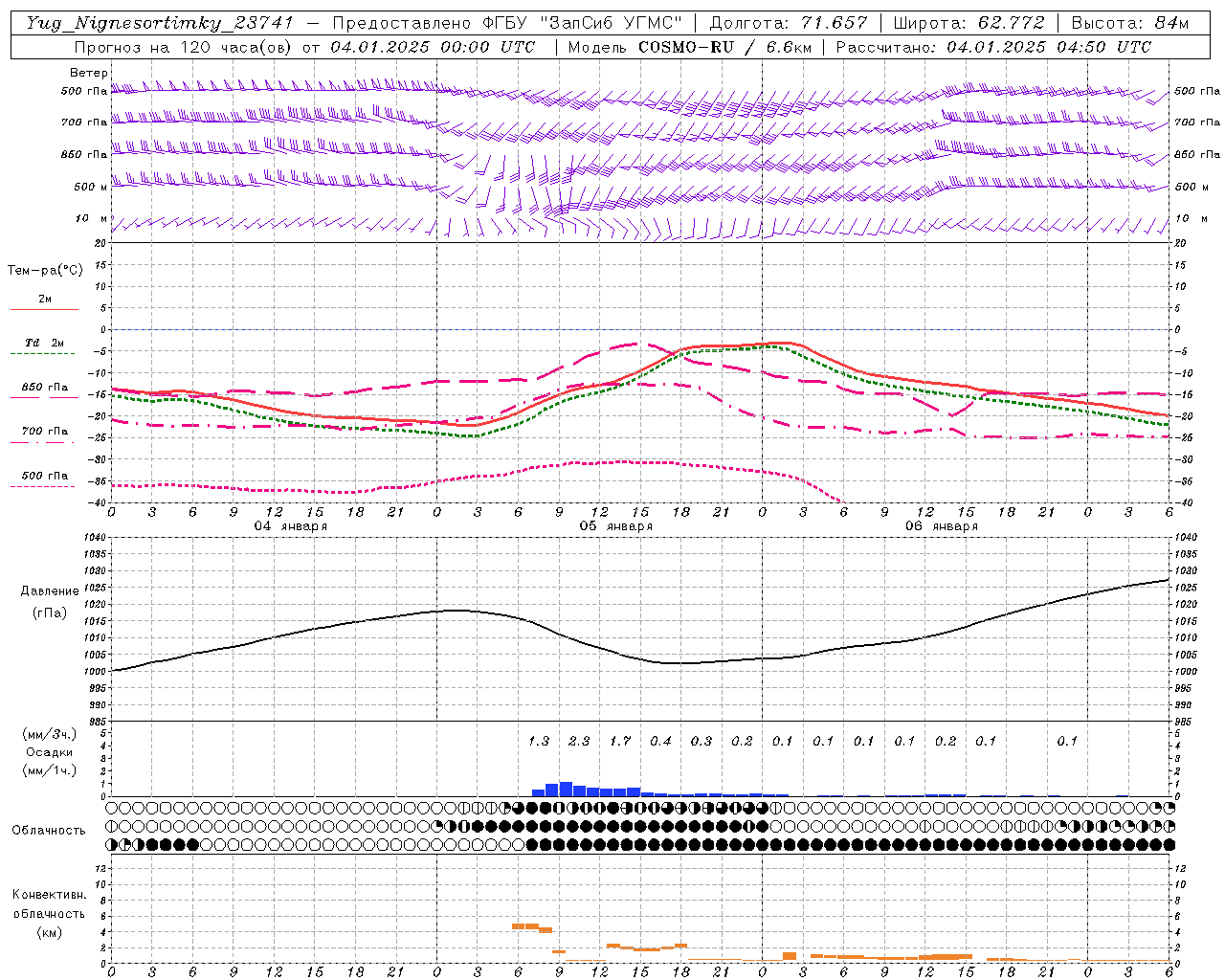
Task: Click the '2м' temperature legend label
Action: [x=45, y=299]
